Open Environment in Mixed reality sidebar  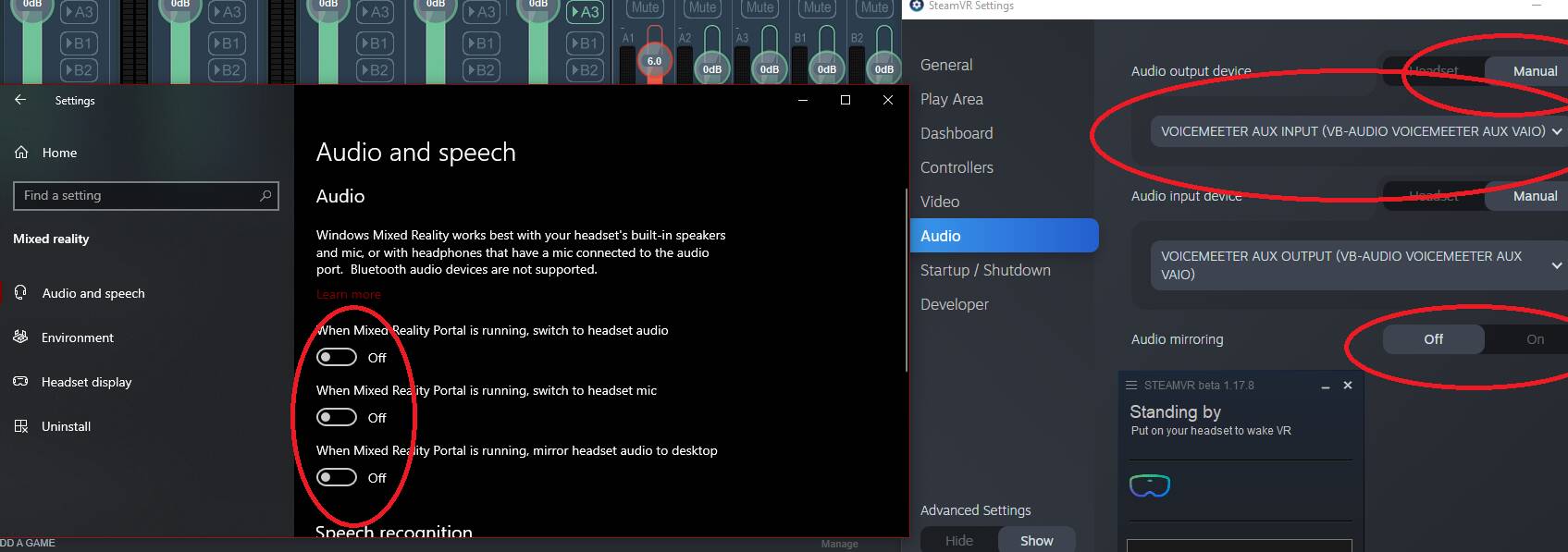pos(78,337)
